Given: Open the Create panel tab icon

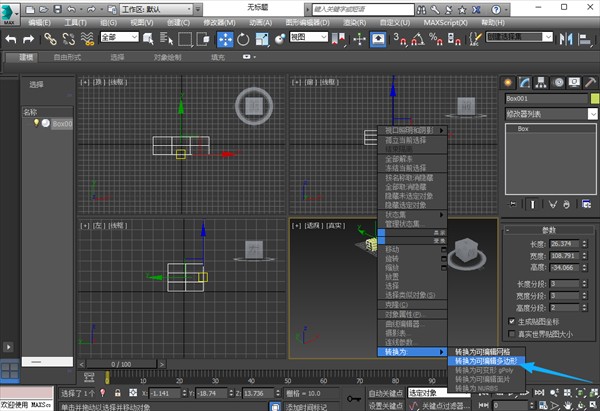Looking at the screenshot, I should pyautogui.click(x=509, y=82).
